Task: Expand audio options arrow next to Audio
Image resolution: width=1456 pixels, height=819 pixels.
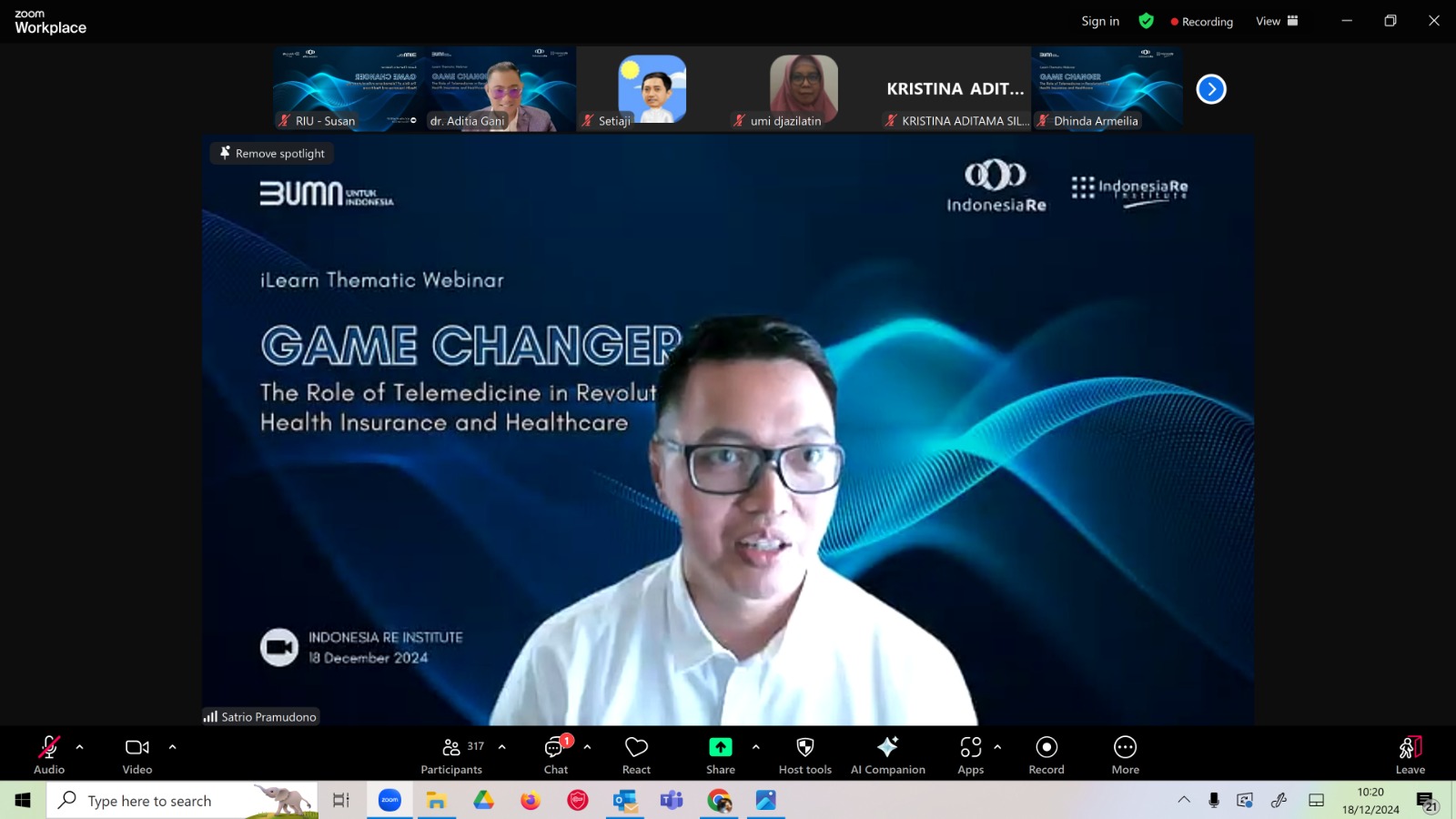Action: tap(80, 747)
